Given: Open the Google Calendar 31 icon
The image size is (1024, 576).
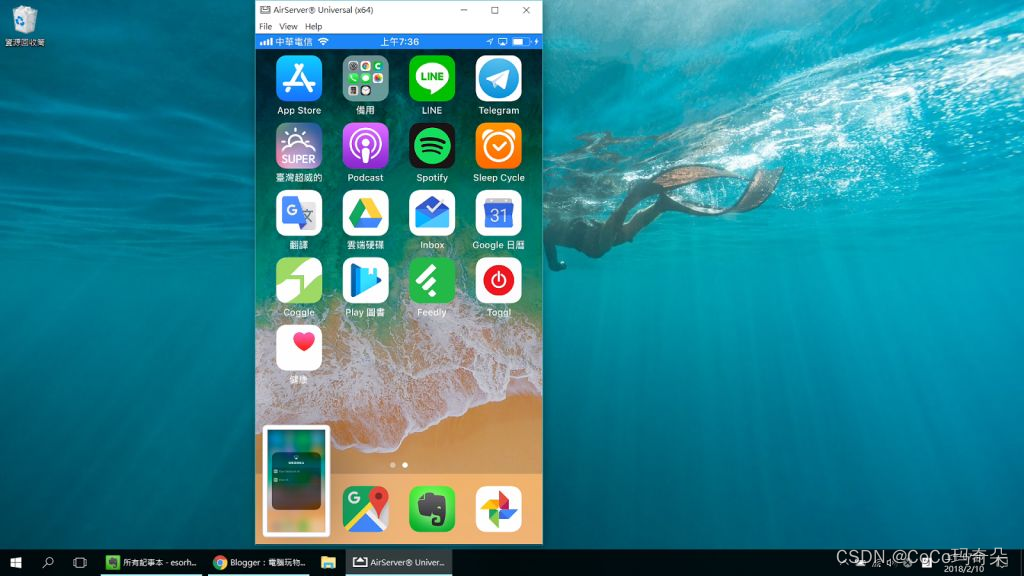Looking at the screenshot, I should point(498,213).
